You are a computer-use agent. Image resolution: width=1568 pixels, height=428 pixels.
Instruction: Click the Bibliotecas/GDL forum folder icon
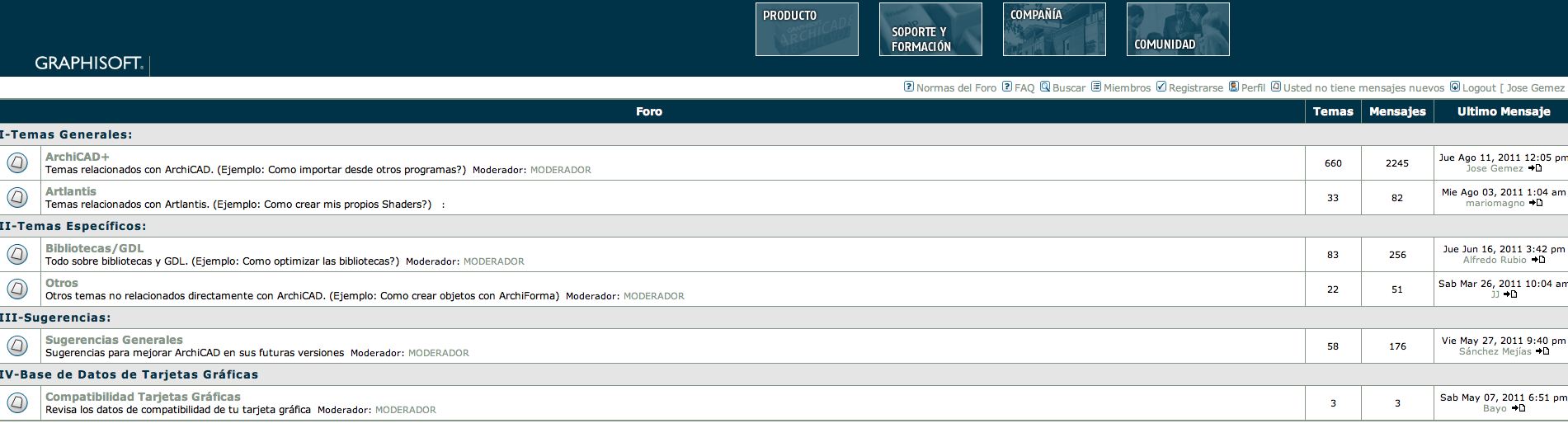click(x=17, y=255)
